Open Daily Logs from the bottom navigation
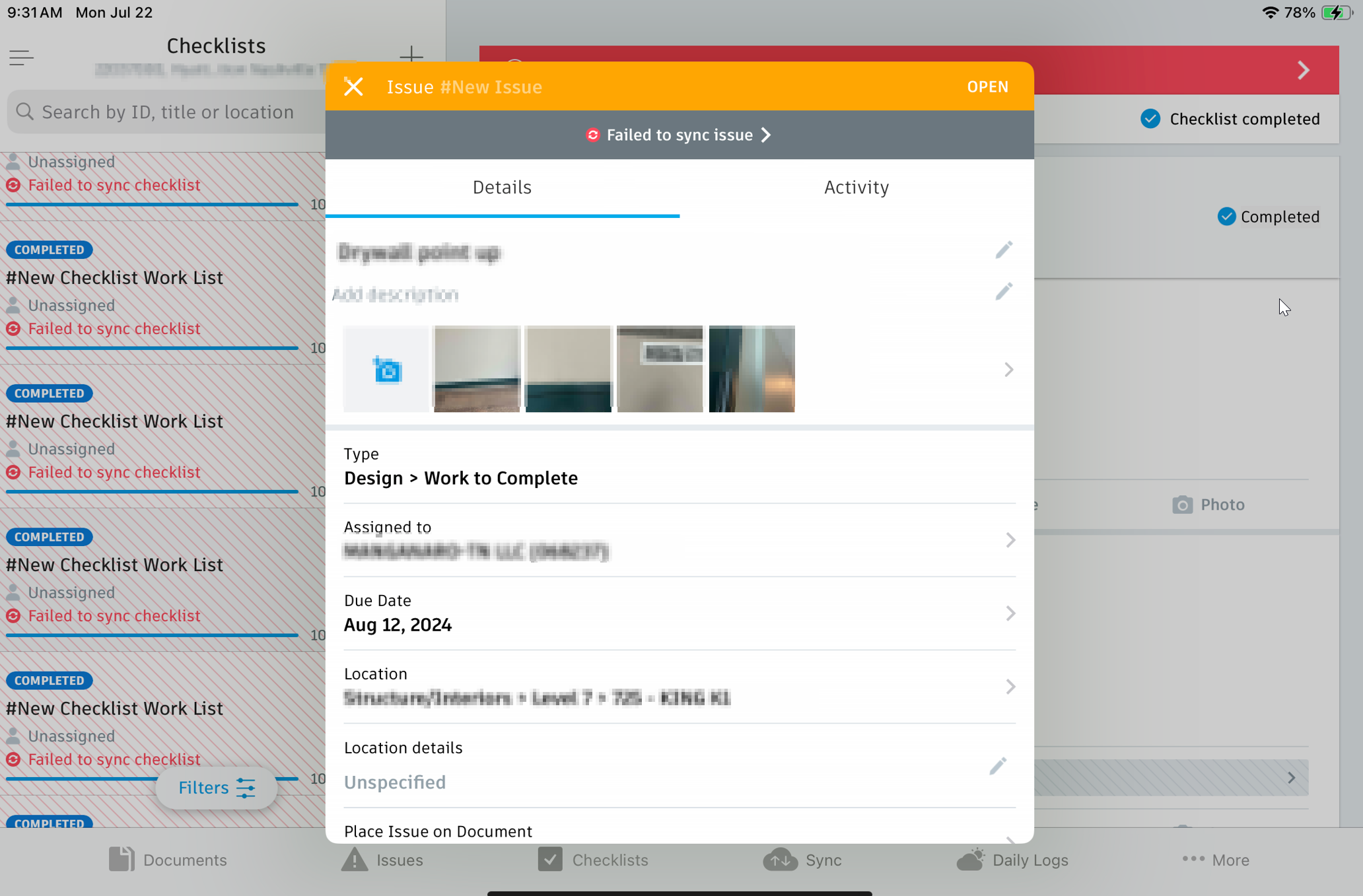Viewport: 1363px width, 896px height. point(1012,860)
